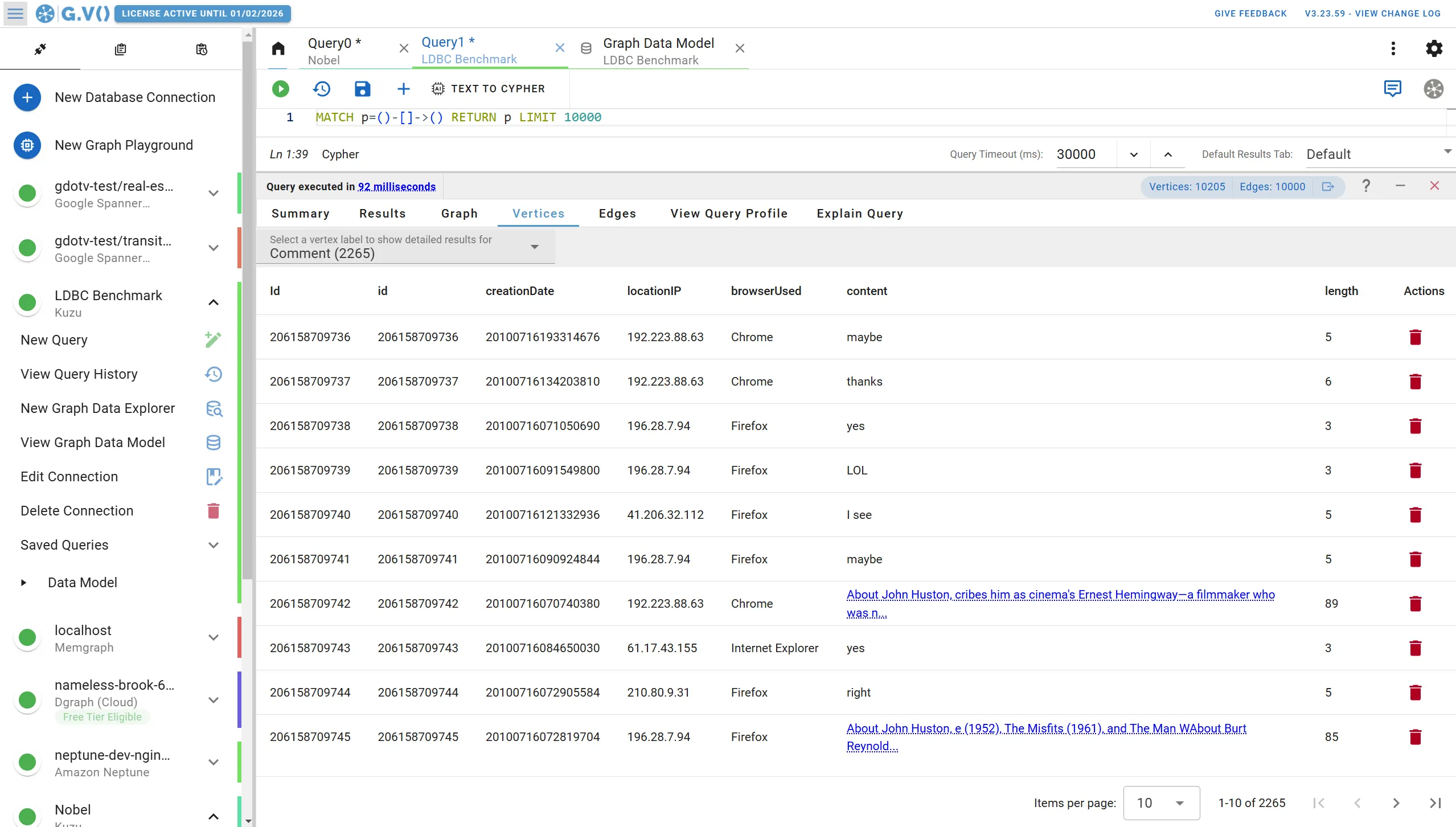
Task: Click the Delete Connection trash icon
Action: click(214, 511)
